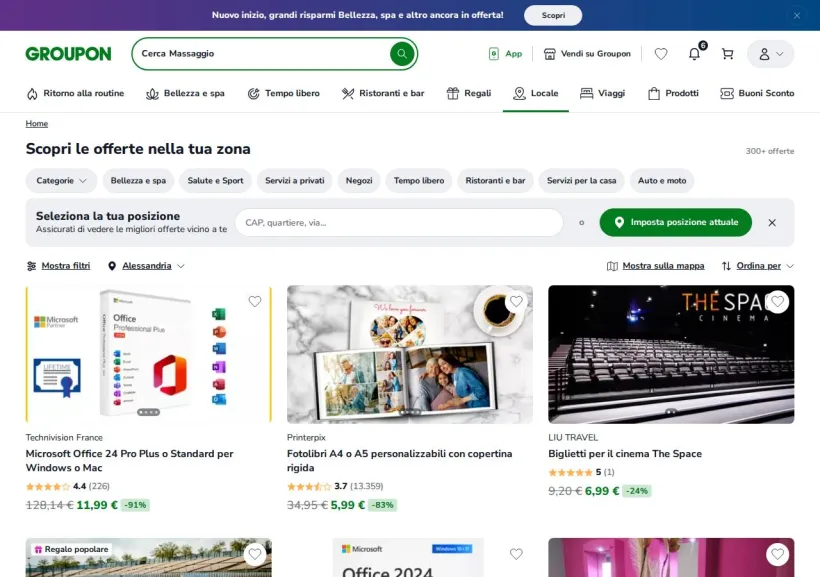Open the shopping cart icon
This screenshot has height=577, width=820.
pos(727,54)
